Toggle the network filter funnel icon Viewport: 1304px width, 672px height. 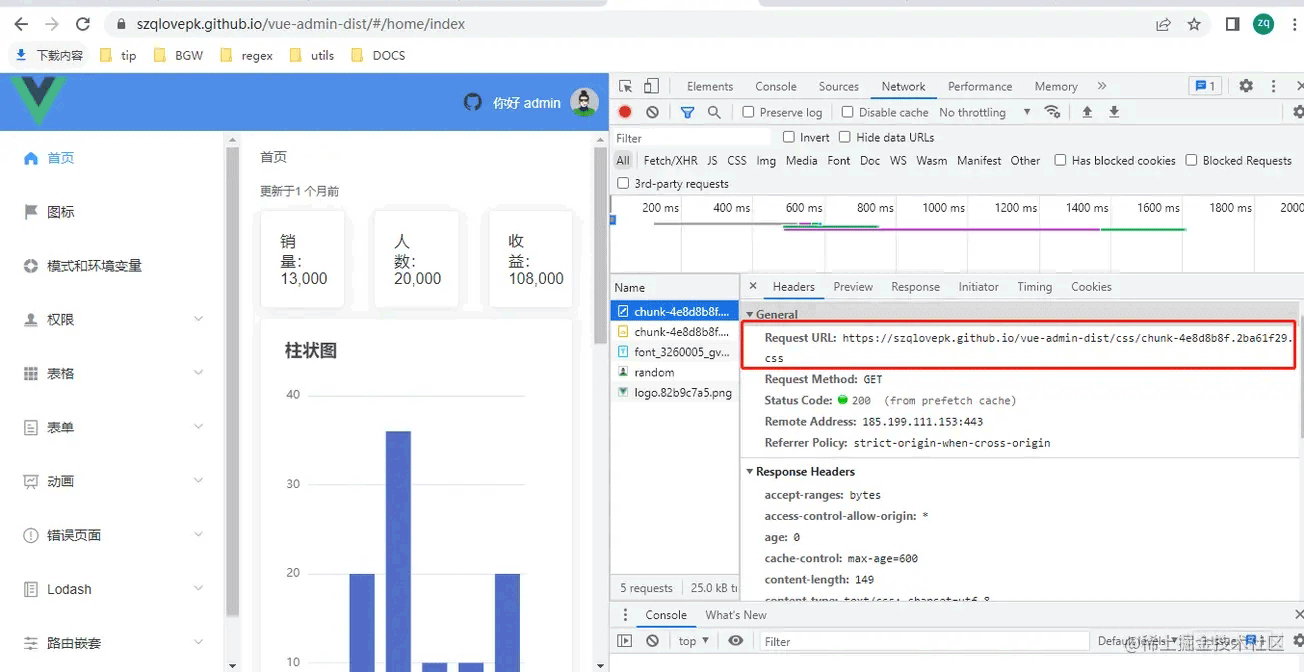tap(687, 112)
